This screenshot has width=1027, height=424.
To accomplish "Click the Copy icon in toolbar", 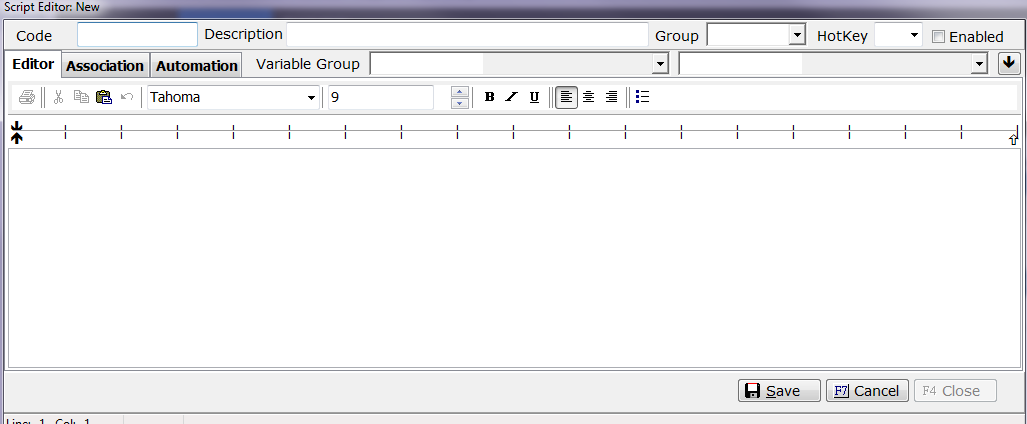I will [81, 97].
